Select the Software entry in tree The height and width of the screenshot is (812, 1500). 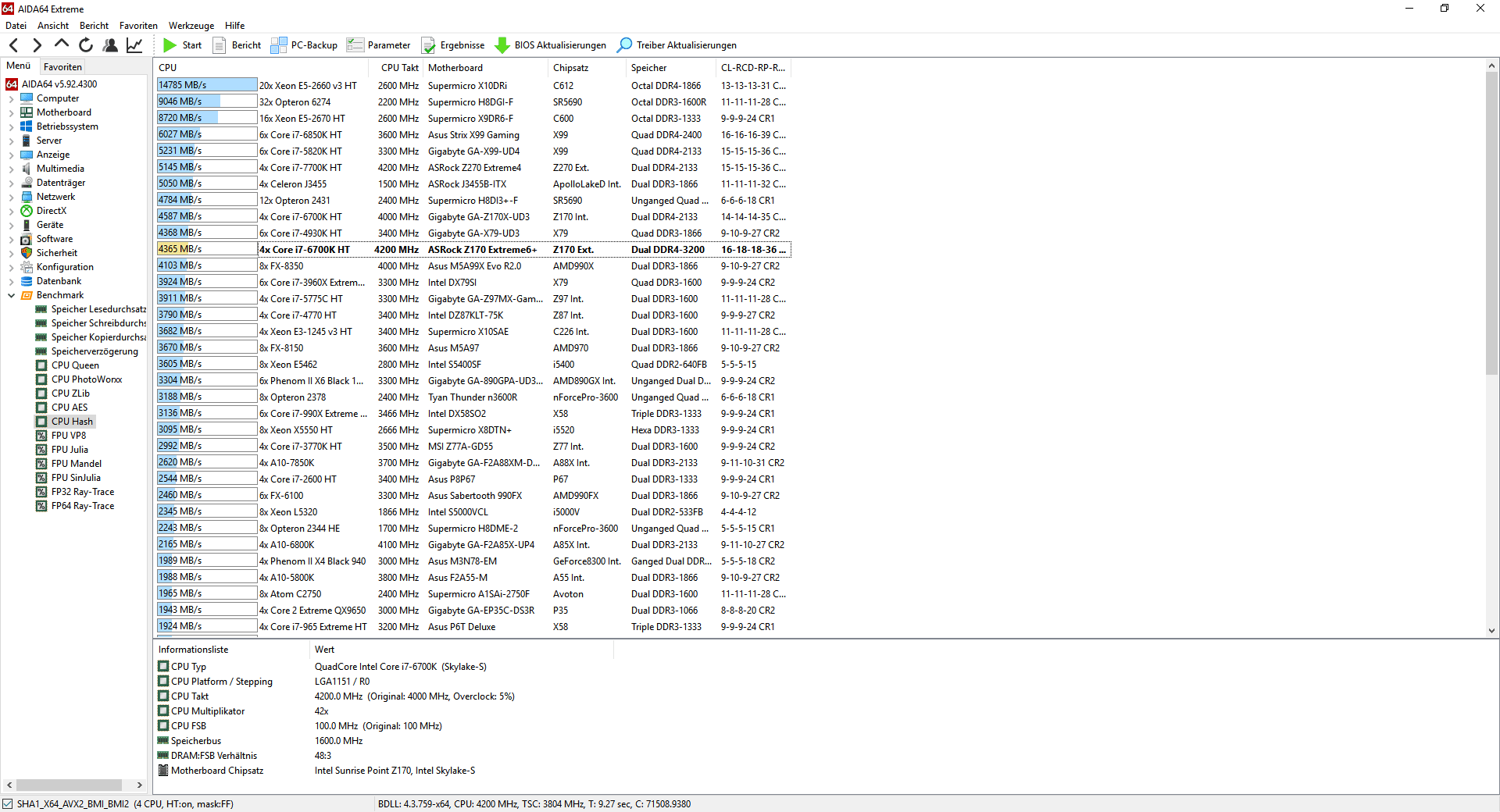54,239
